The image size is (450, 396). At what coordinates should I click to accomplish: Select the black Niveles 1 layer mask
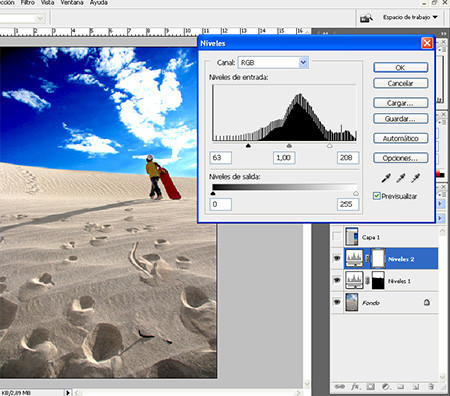(x=378, y=280)
